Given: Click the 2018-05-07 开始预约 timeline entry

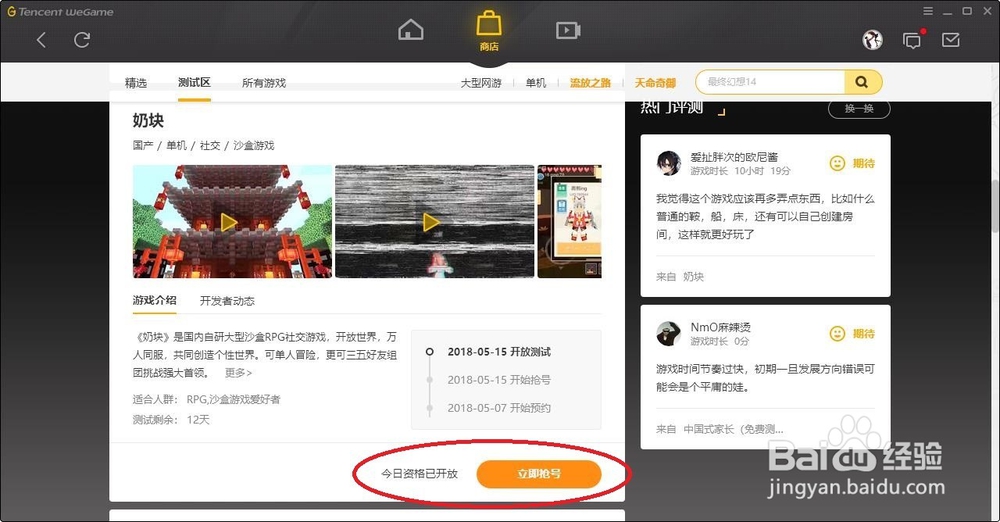Looking at the screenshot, I should (x=499, y=408).
